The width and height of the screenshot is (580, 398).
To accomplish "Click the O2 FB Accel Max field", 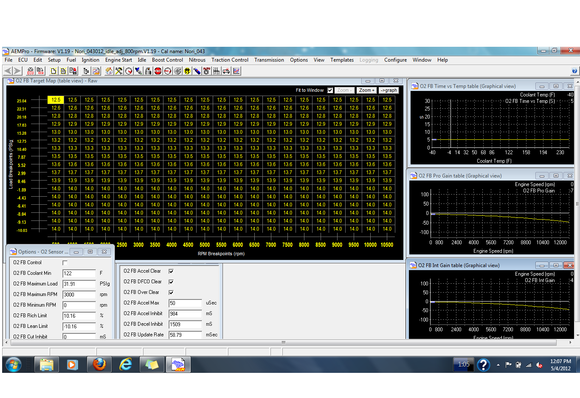I will (185, 303).
